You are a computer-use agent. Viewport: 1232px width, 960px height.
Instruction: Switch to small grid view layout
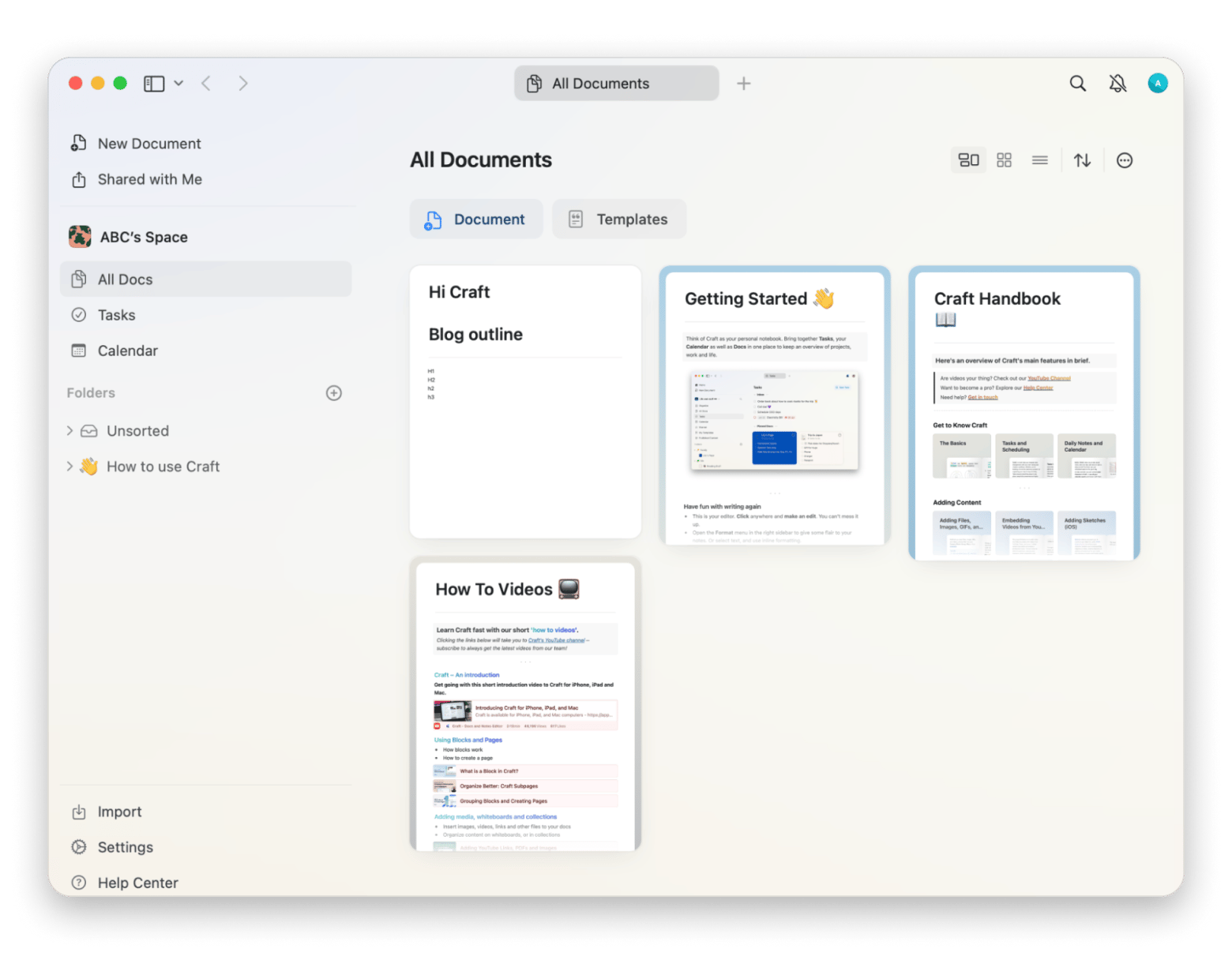(x=1004, y=160)
